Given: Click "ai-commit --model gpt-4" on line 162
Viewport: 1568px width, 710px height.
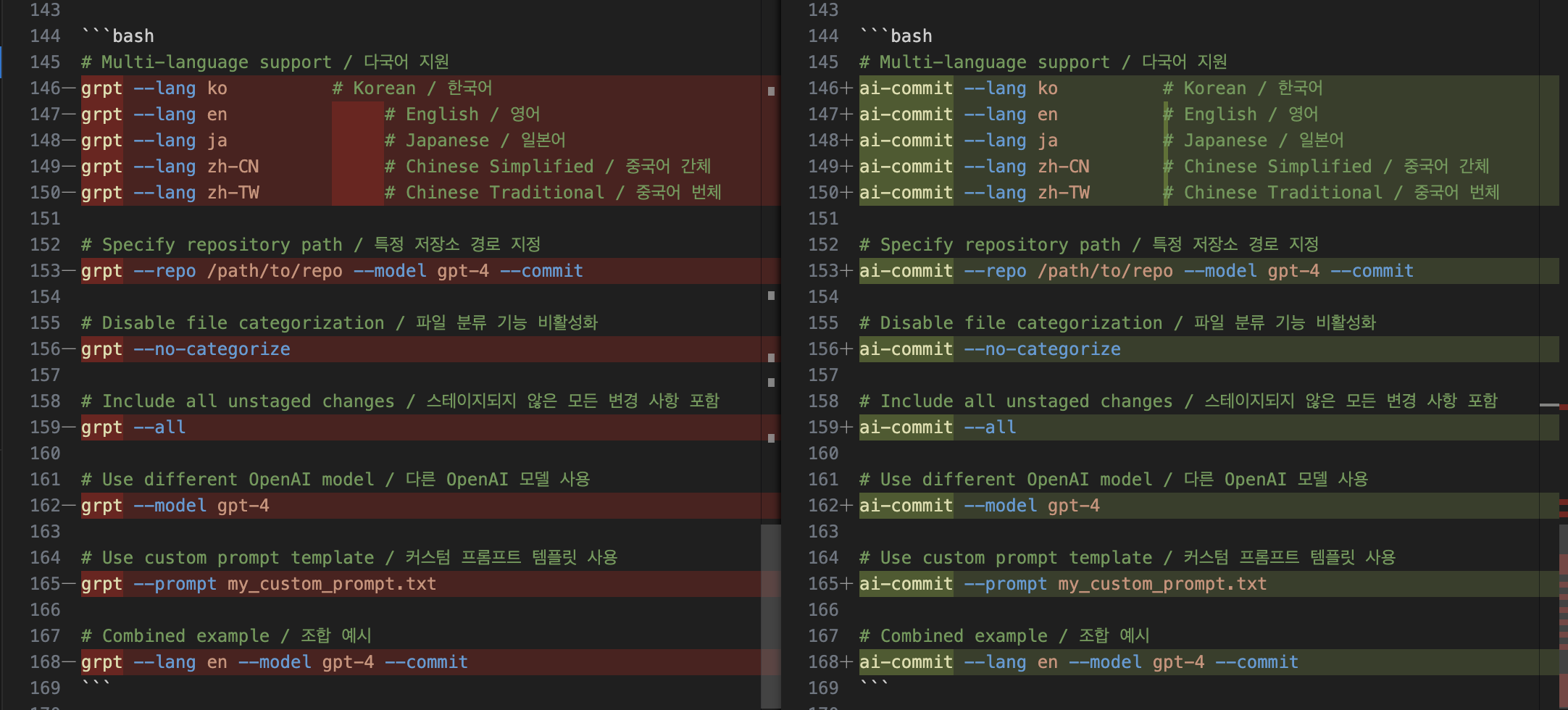Looking at the screenshot, I should click(980, 506).
